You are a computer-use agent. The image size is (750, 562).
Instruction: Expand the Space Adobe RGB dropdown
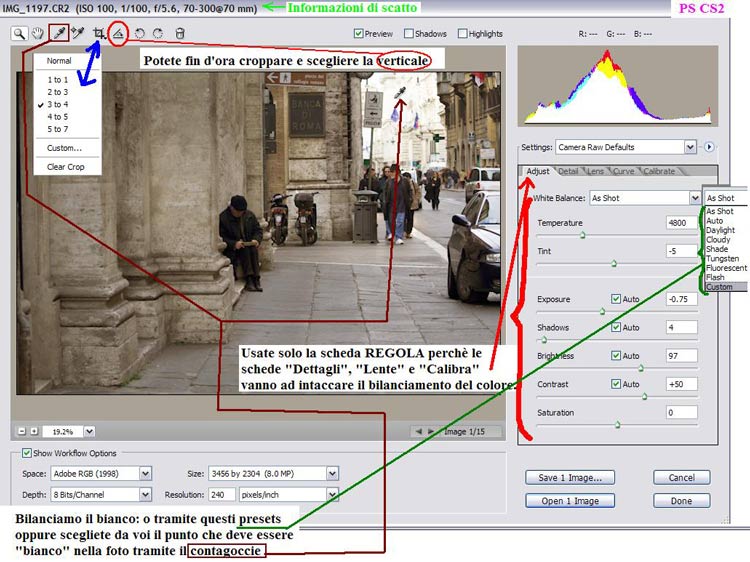pyautogui.click(x=146, y=473)
